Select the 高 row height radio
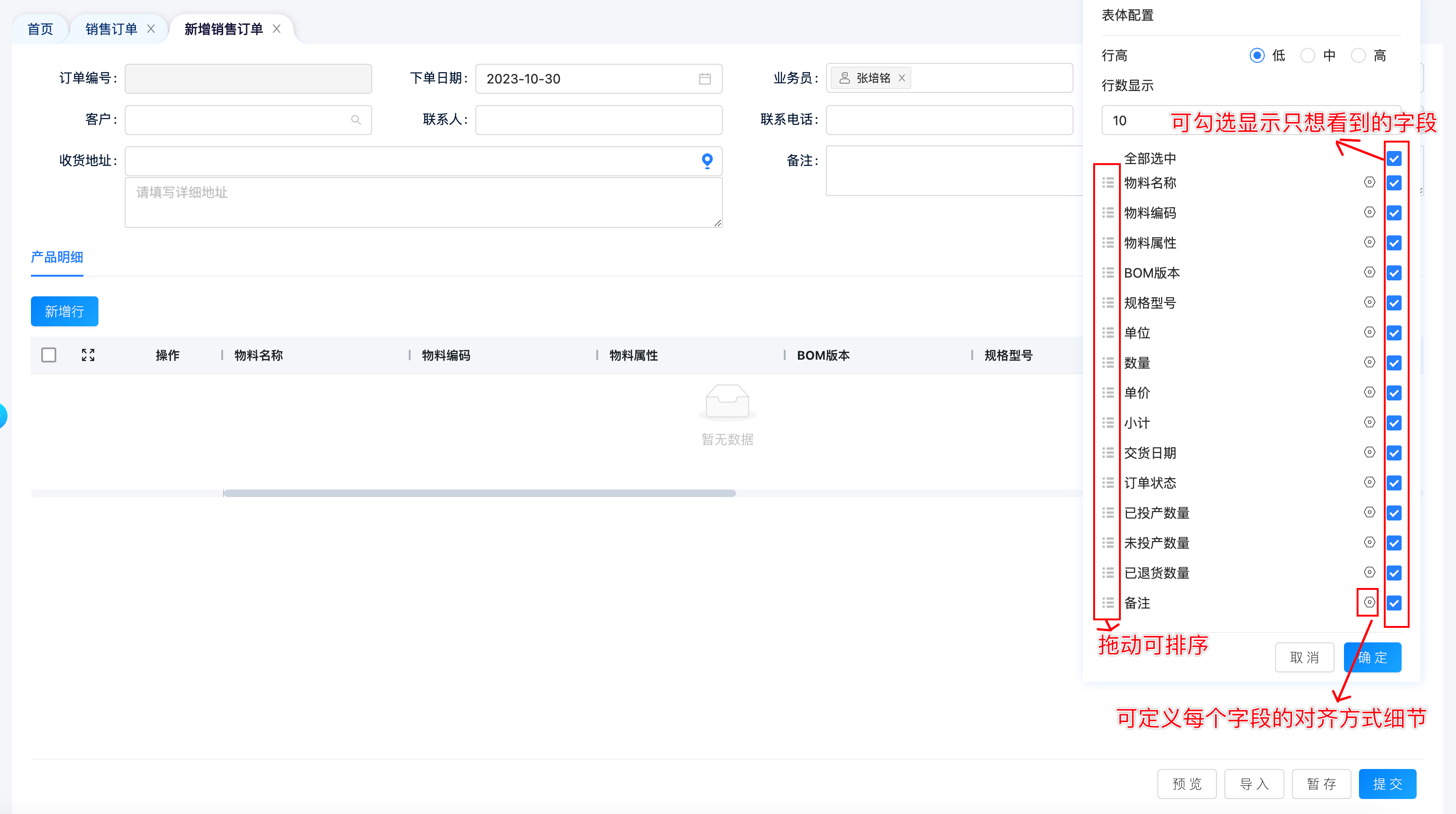 tap(1358, 55)
